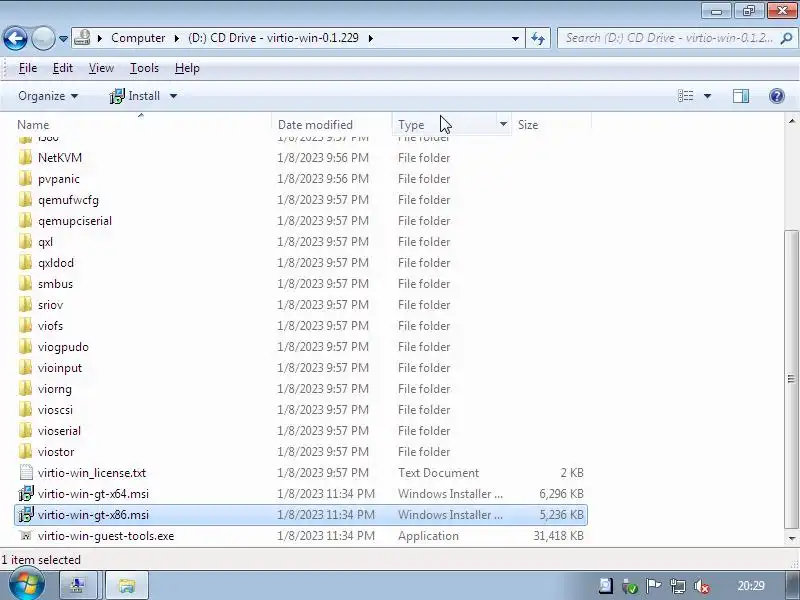Screen dimensions: 800x600
Task: Open the Help menu
Action: tap(187, 68)
